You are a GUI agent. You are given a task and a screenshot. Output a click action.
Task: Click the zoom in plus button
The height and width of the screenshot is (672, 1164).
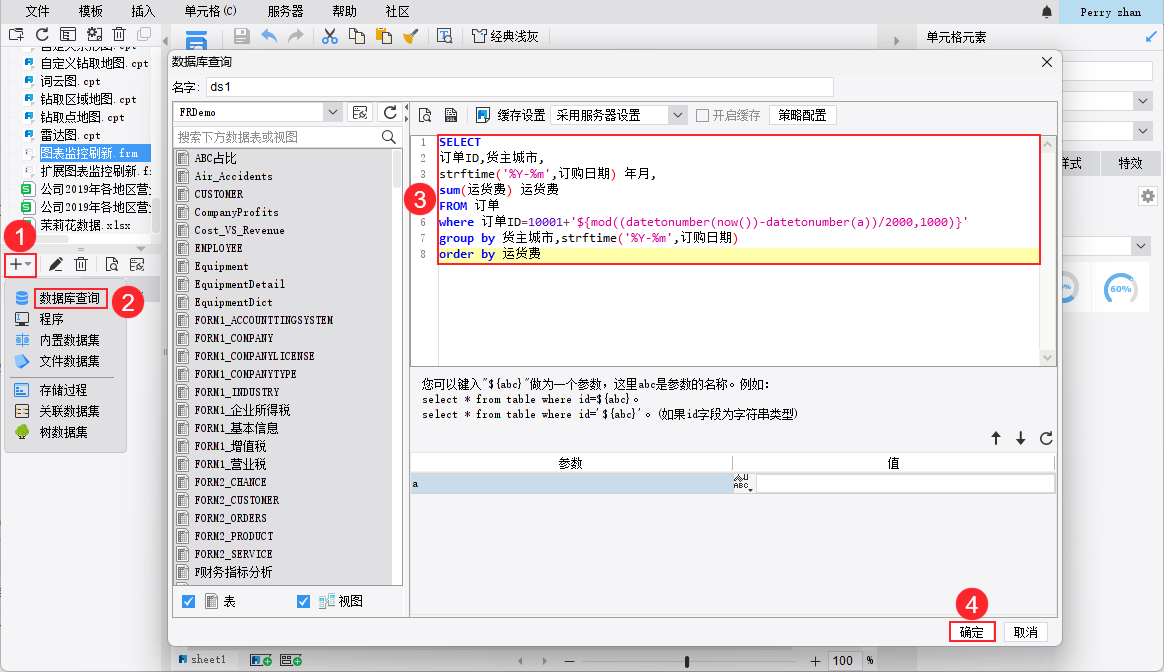click(815, 661)
